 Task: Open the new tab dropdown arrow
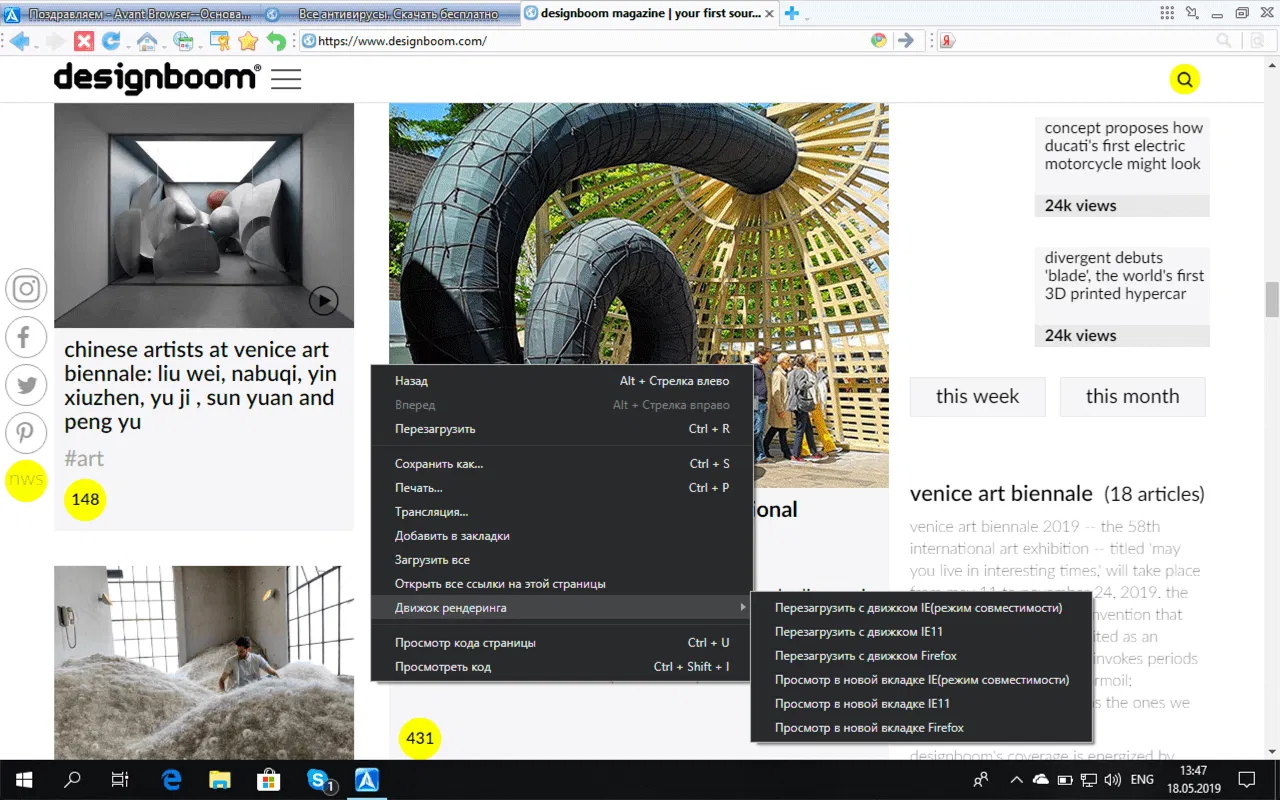807,18
